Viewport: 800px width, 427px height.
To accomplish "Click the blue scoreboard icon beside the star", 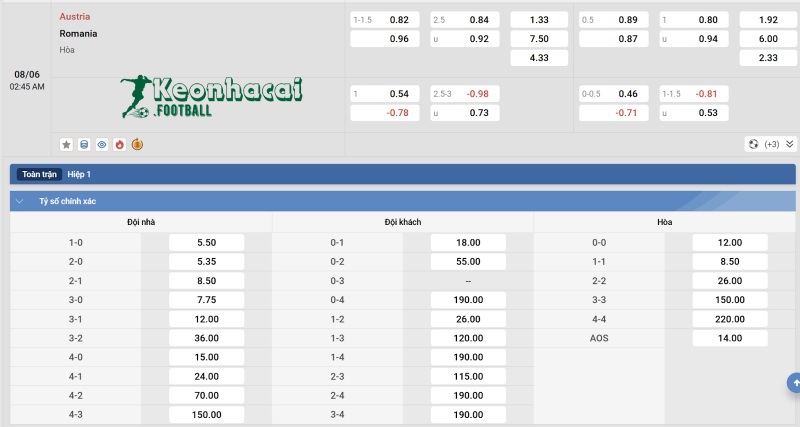I will pyautogui.click(x=84, y=144).
